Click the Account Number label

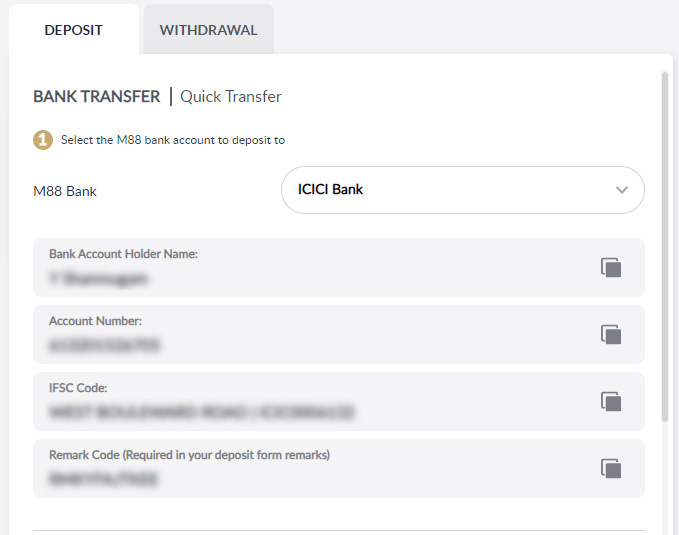[96, 321]
